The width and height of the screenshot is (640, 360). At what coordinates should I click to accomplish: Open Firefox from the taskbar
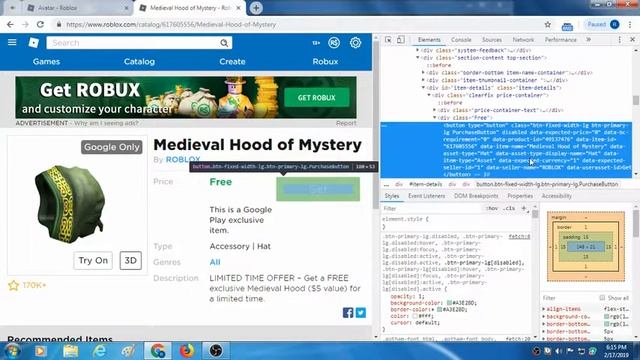tap(187, 351)
